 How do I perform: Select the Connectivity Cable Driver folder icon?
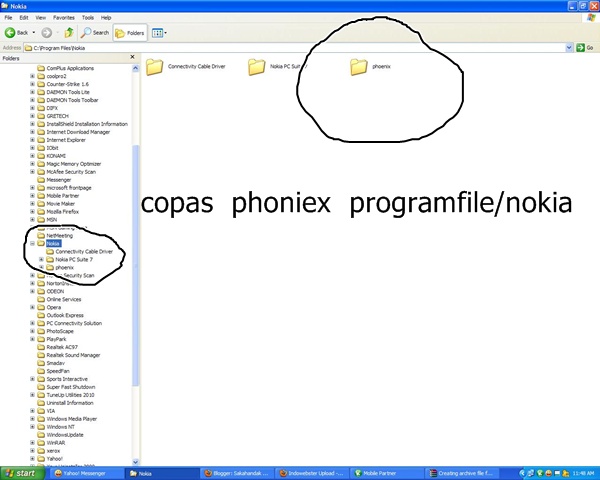(x=155, y=67)
